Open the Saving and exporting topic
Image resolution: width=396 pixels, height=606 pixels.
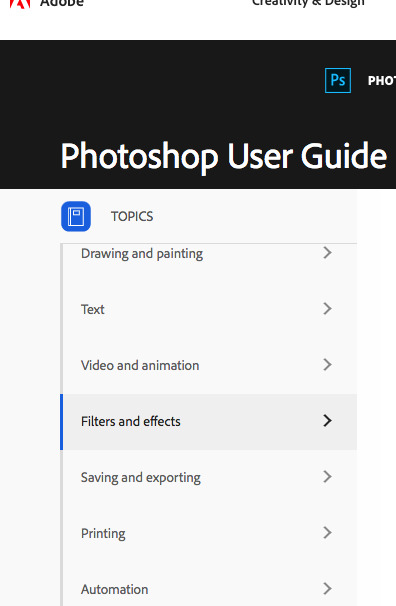click(x=141, y=478)
